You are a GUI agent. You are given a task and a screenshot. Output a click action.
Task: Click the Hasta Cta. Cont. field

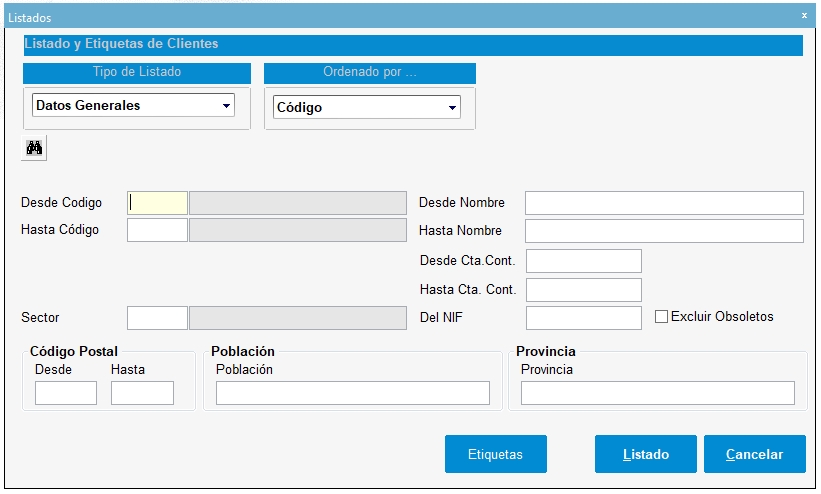[583, 290]
